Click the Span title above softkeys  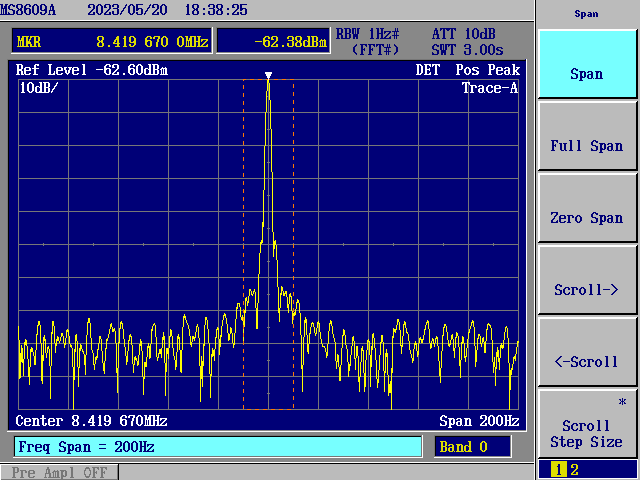[587, 14]
